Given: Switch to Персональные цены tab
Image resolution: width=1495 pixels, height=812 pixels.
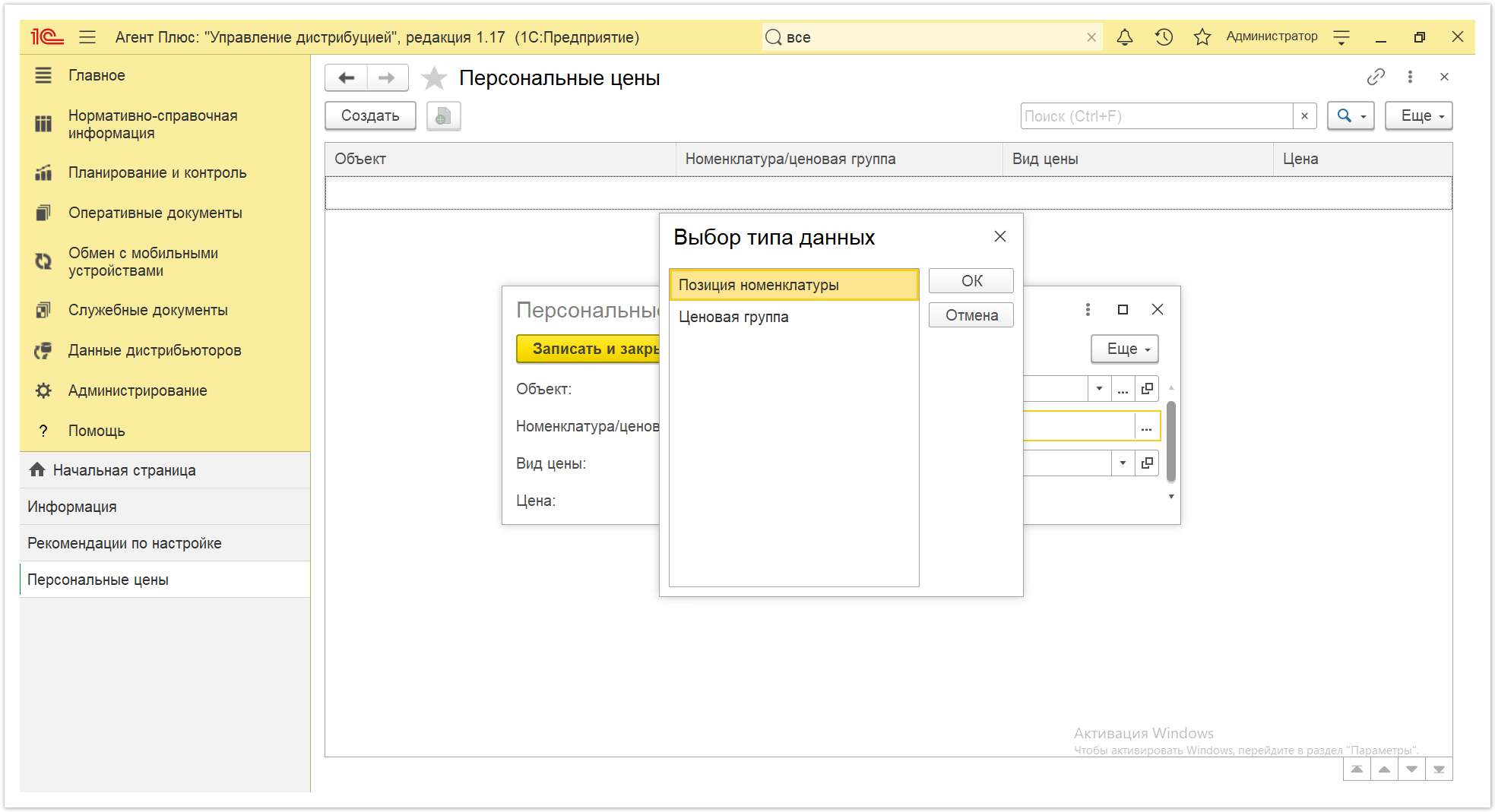Looking at the screenshot, I should (165, 580).
